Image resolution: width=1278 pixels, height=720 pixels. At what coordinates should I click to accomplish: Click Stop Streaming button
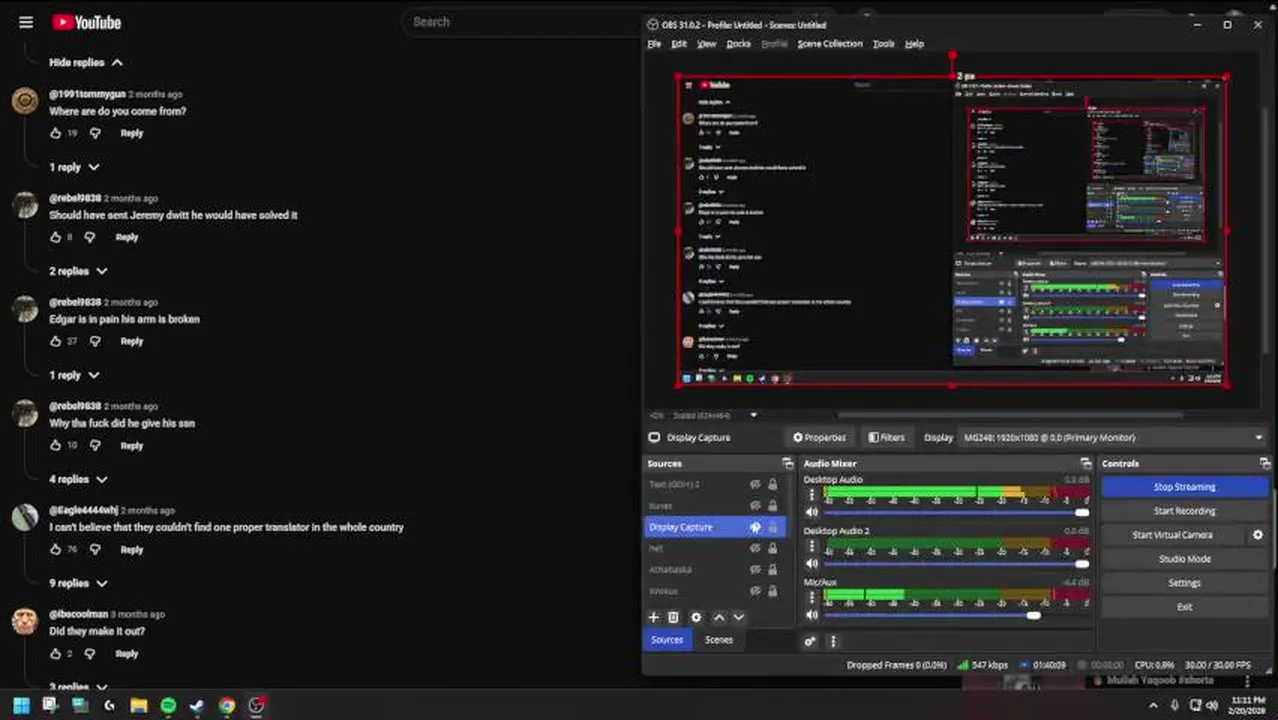(x=1185, y=487)
